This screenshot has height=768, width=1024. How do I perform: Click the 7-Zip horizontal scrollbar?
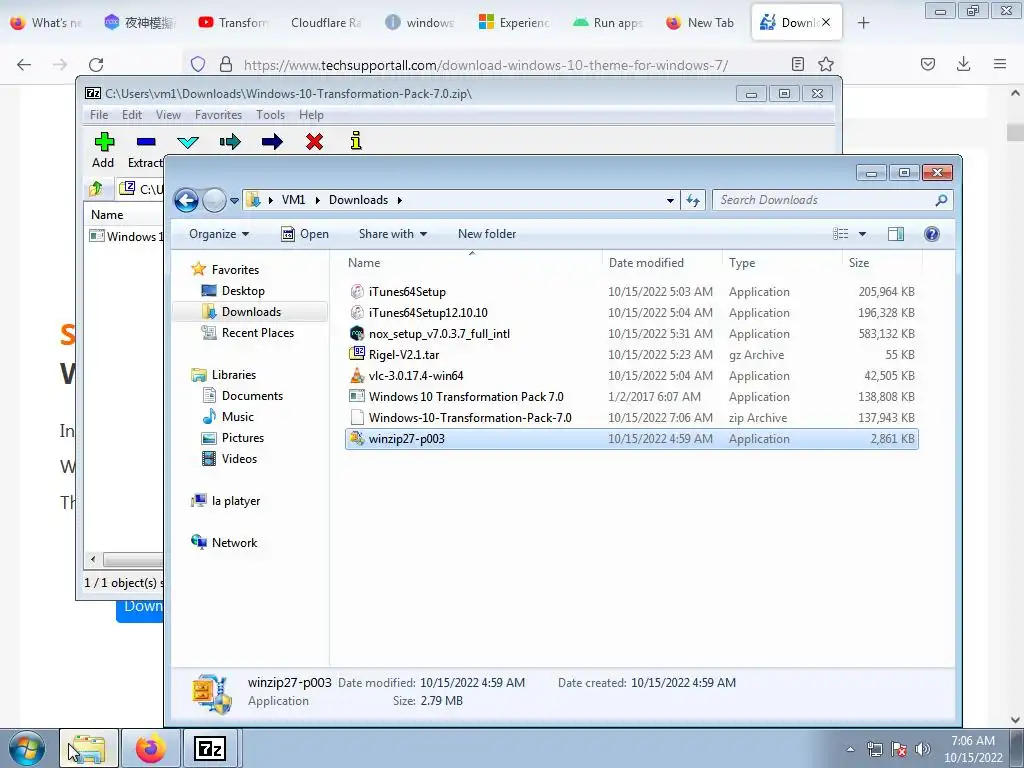tap(131, 560)
